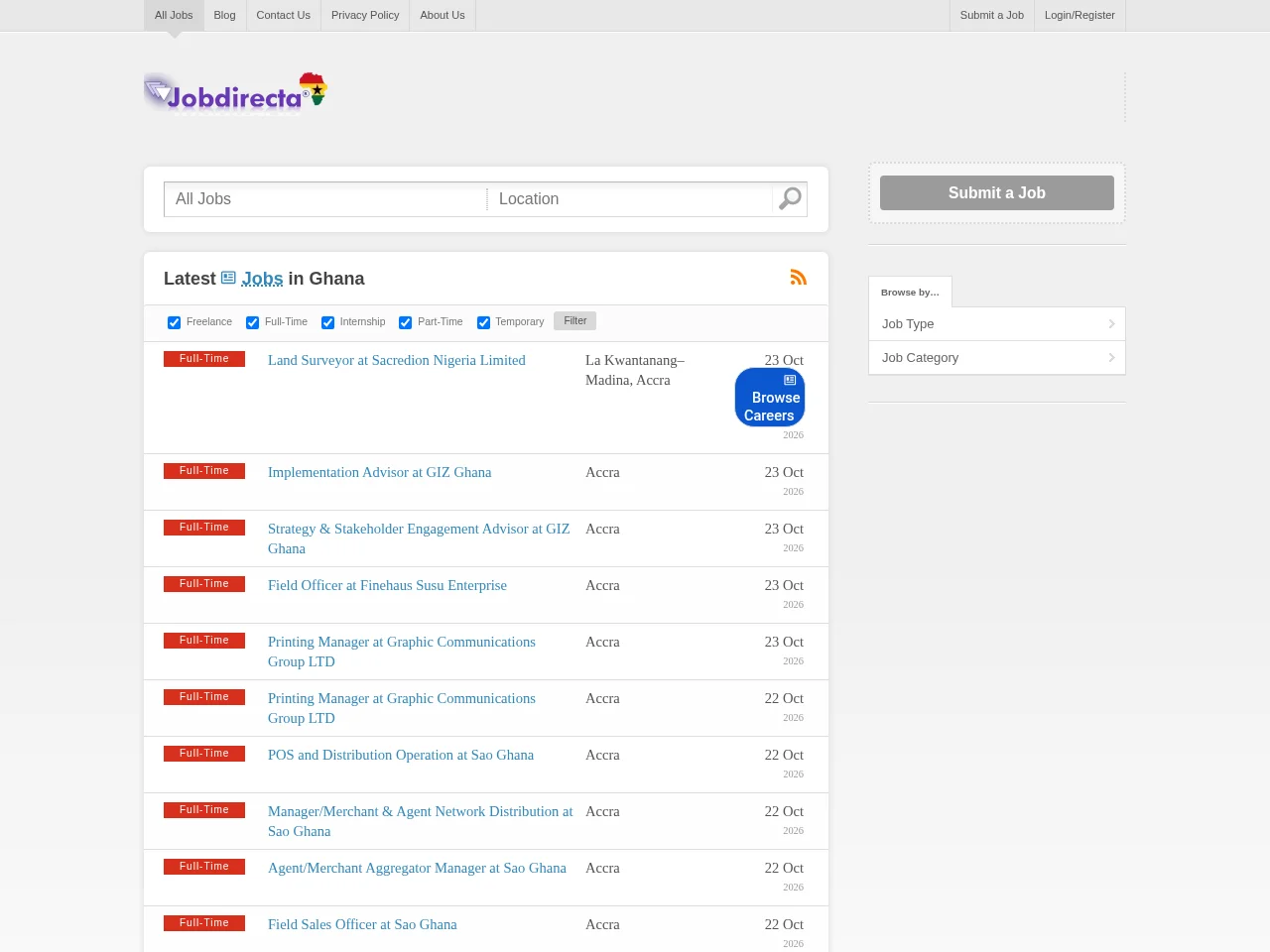Toggle the Full-Time filter checkbox
Screen dimensions: 1270x952
[252, 322]
